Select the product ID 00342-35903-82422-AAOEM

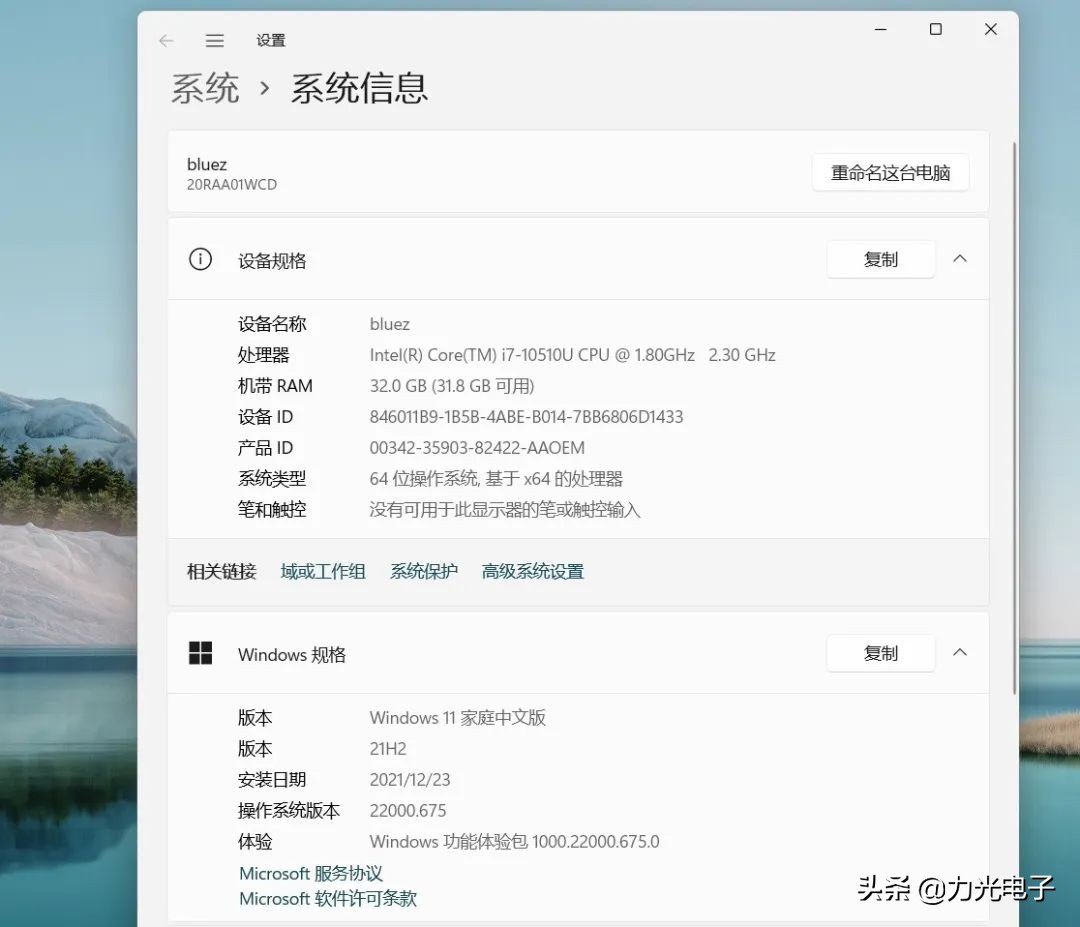[x=477, y=448]
